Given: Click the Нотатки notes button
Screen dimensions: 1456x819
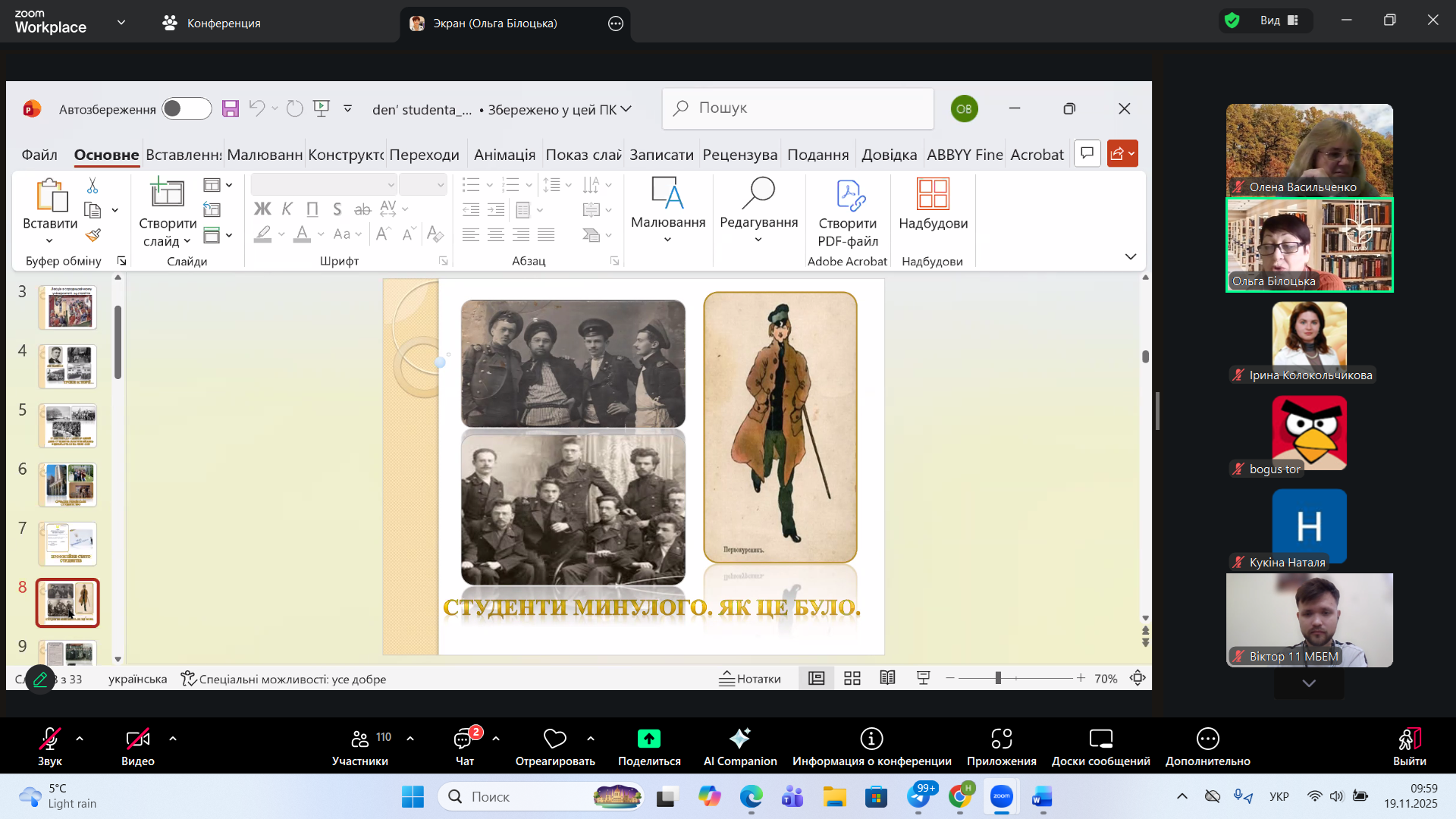Looking at the screenshot, I should (750, 679).
